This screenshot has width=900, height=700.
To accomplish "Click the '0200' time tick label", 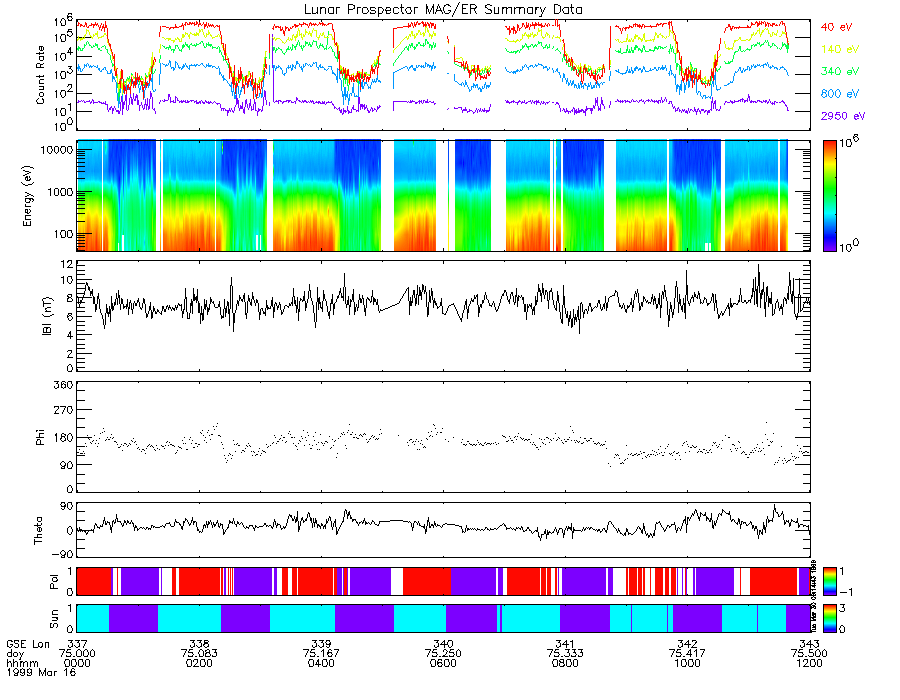I will click(199, 663).
